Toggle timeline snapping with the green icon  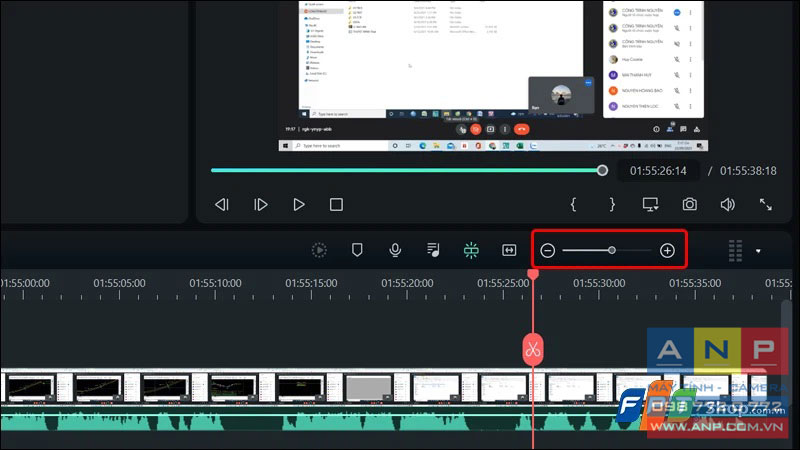click(471, 250)
